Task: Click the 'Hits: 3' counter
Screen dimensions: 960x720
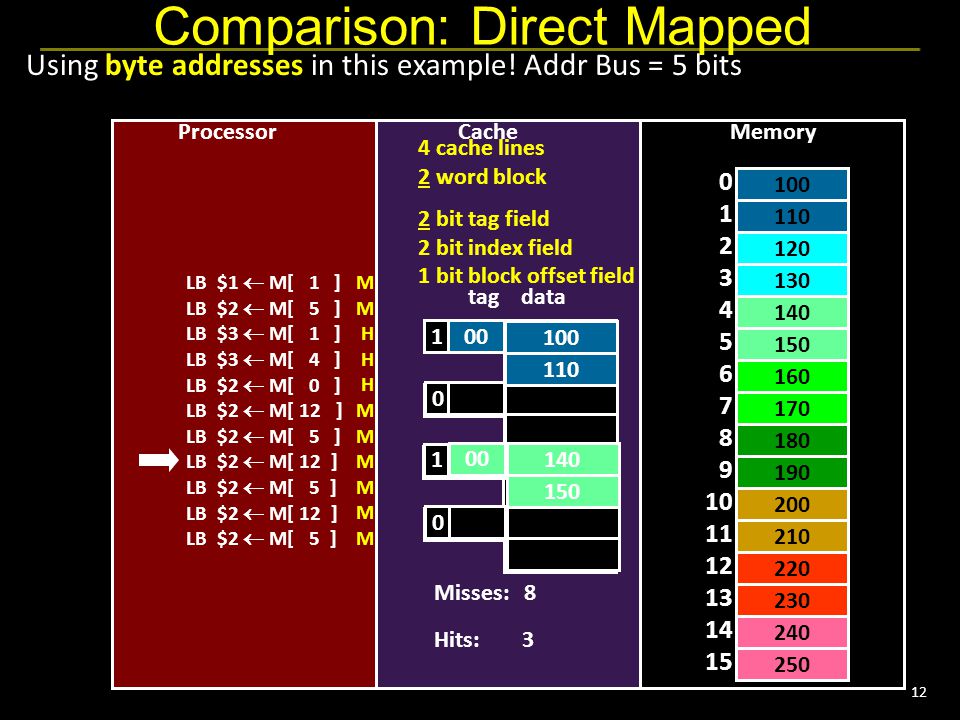Action: 484,640
